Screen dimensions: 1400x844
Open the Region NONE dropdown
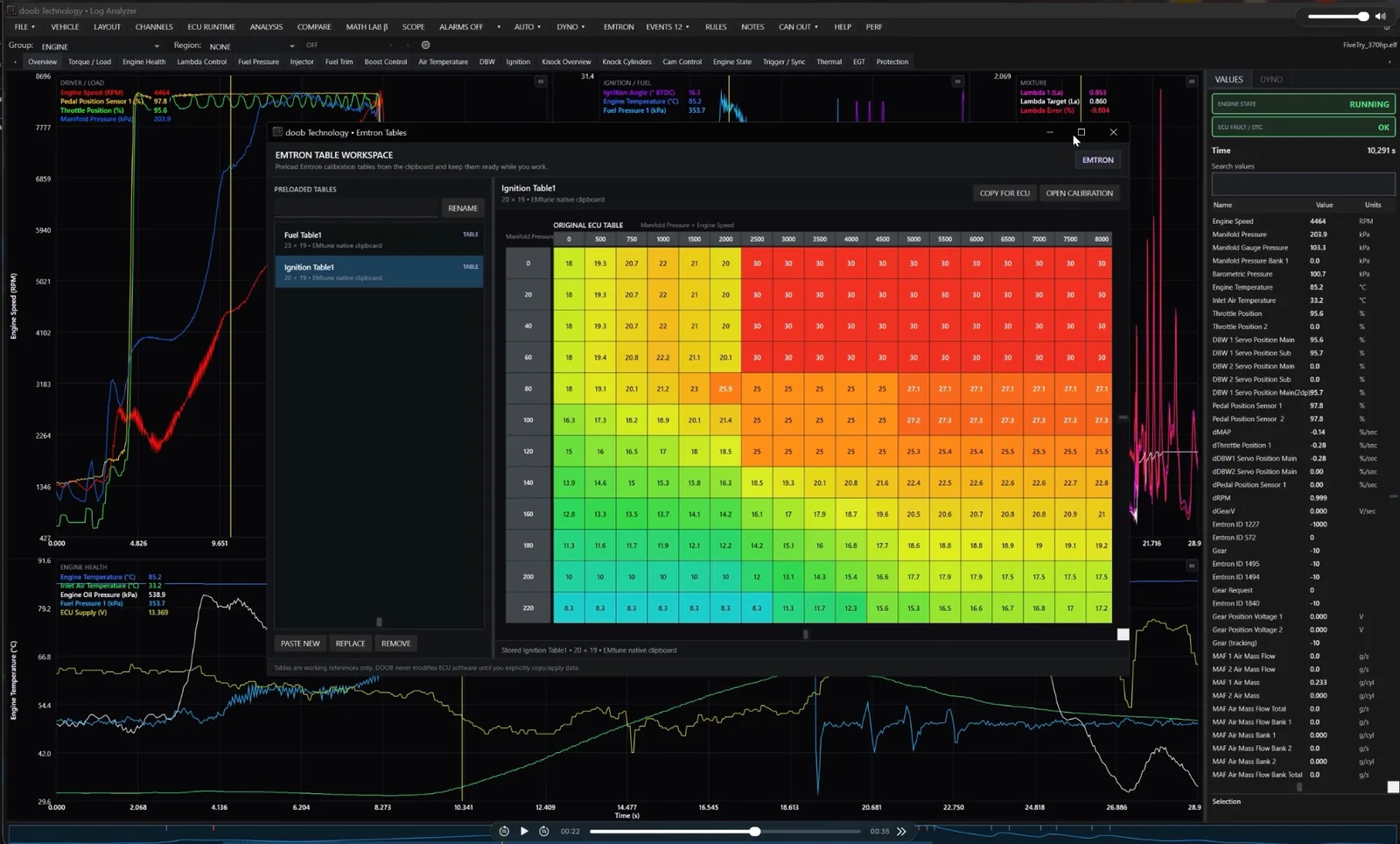pyautogui.click(x=252, y=46)
